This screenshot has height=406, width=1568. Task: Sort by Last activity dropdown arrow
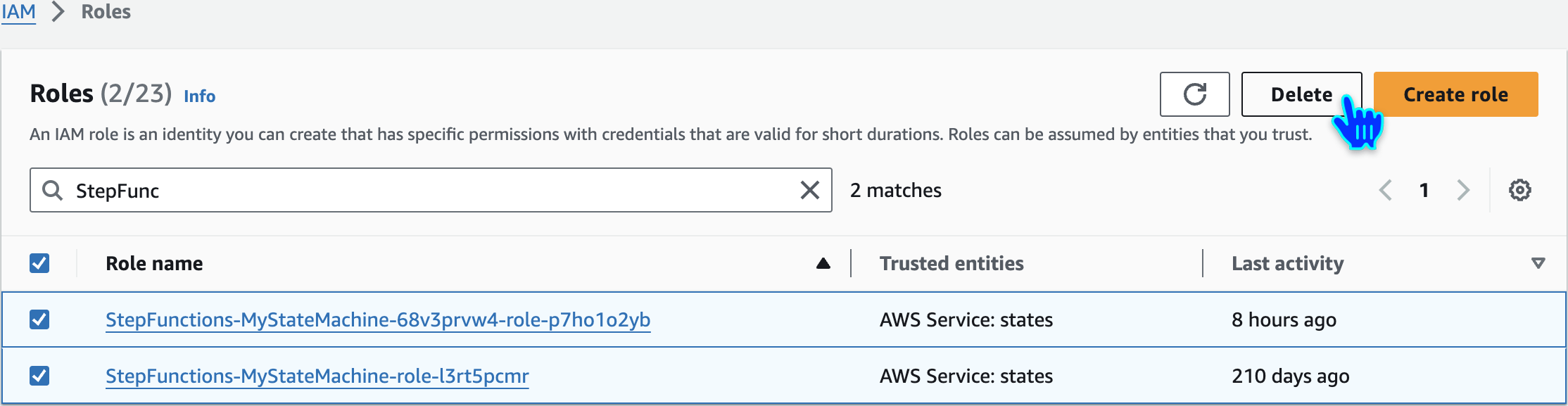click(1538, 263)
